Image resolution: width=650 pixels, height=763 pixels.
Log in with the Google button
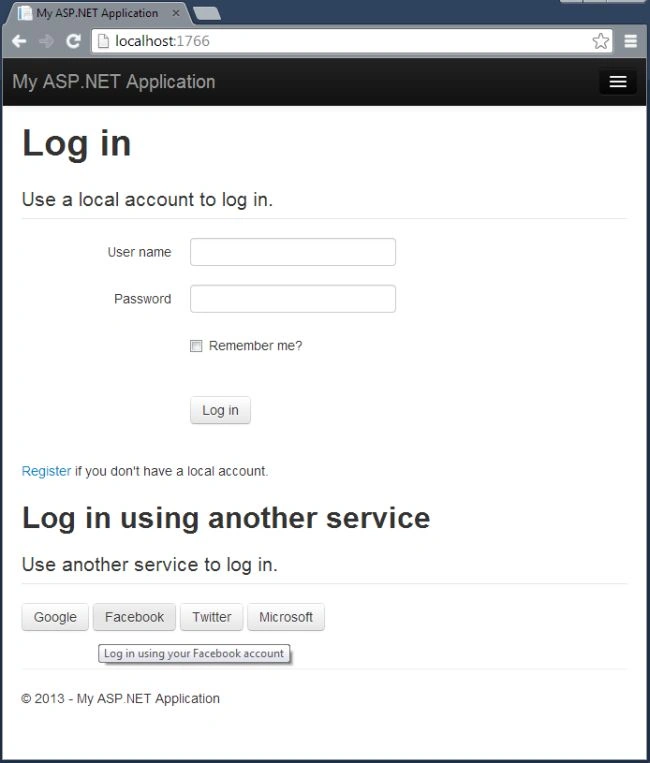point(55,617)
